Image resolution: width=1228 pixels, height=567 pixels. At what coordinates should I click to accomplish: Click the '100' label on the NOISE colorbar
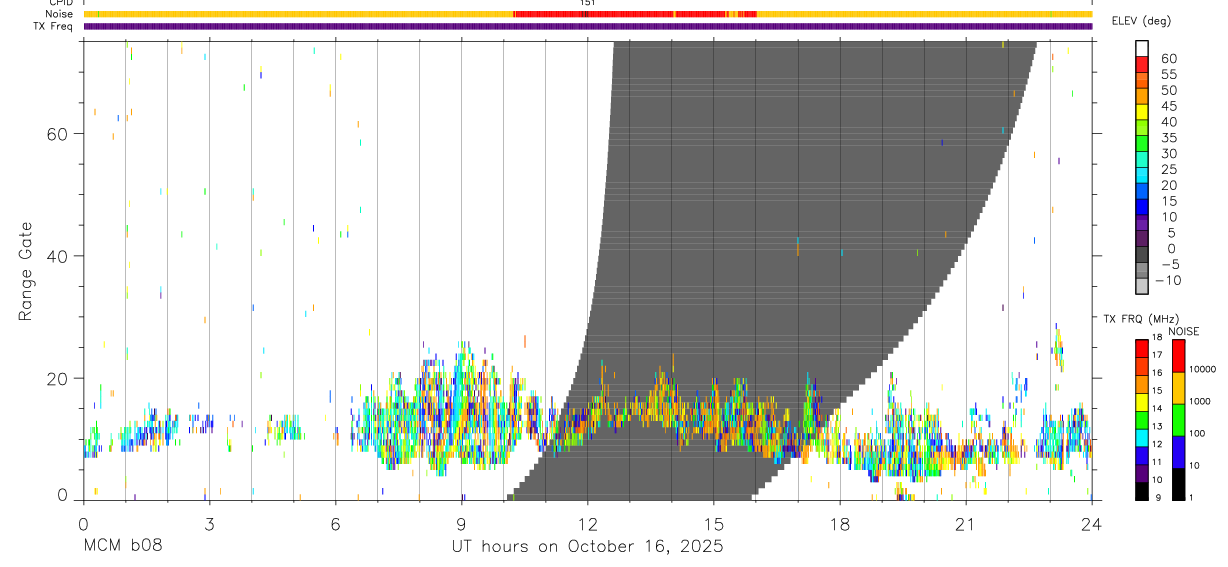point(1198,434)
